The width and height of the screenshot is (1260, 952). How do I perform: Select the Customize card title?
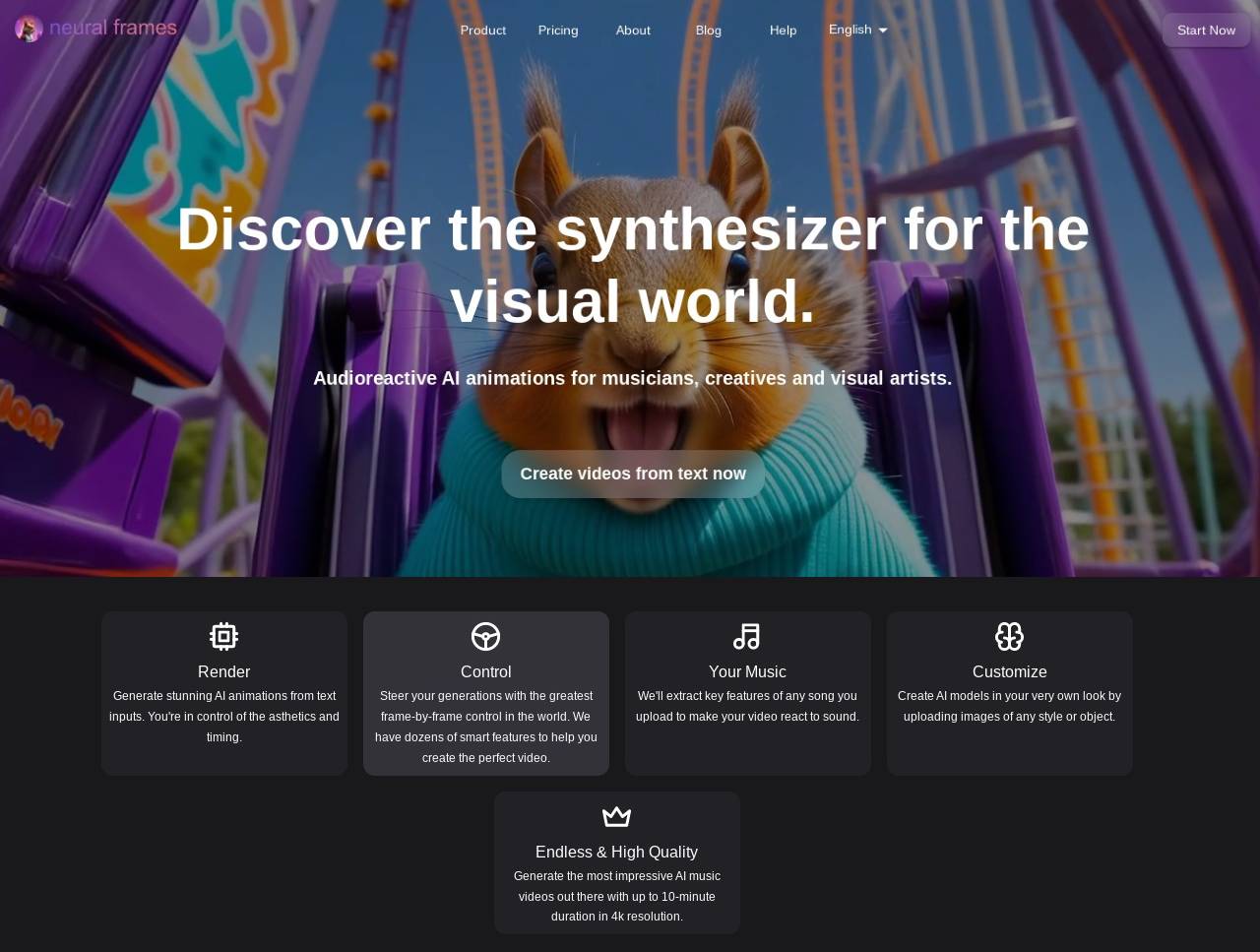(1010, 671)
